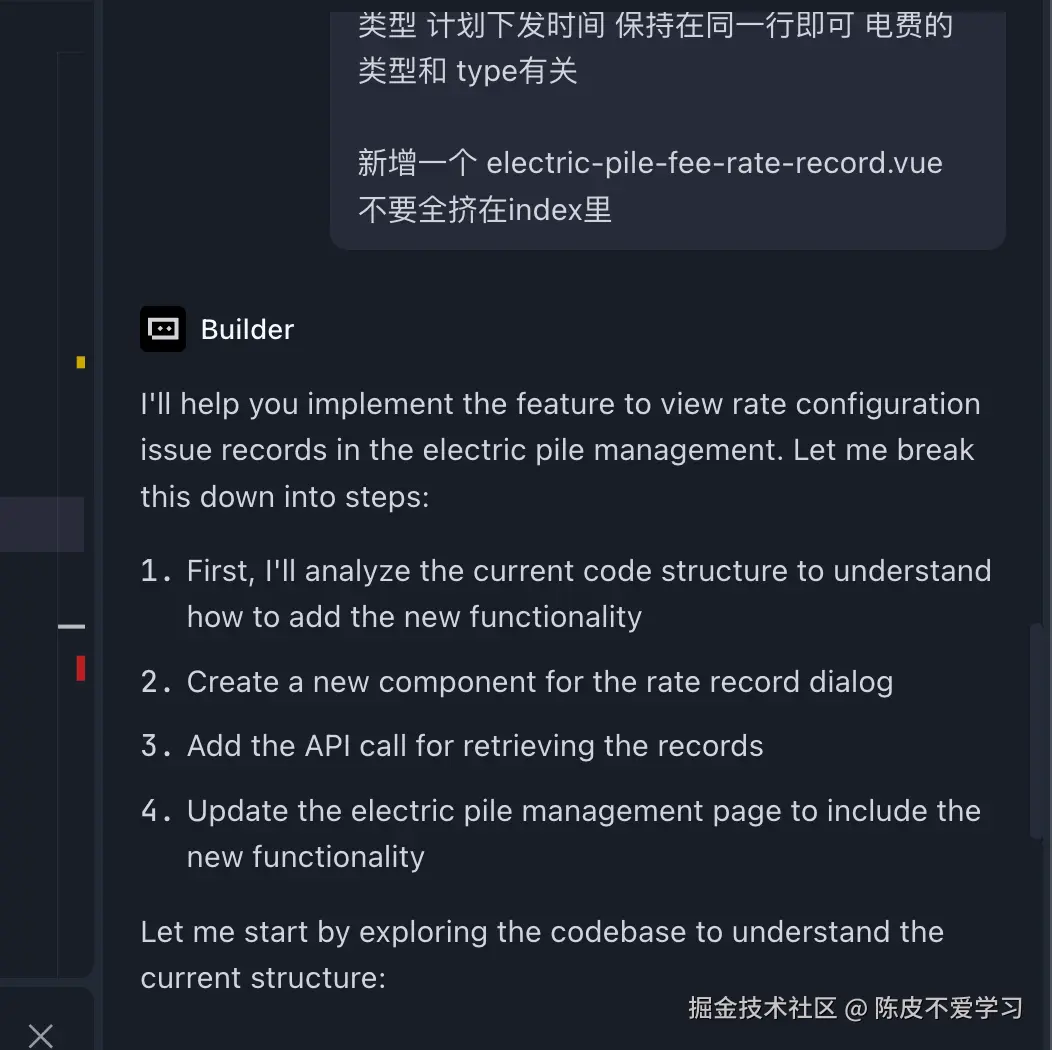This screenshot has height=1050, width=1052.
Task: Select the red marker in the left sidebar
Action: click(80, 668)
